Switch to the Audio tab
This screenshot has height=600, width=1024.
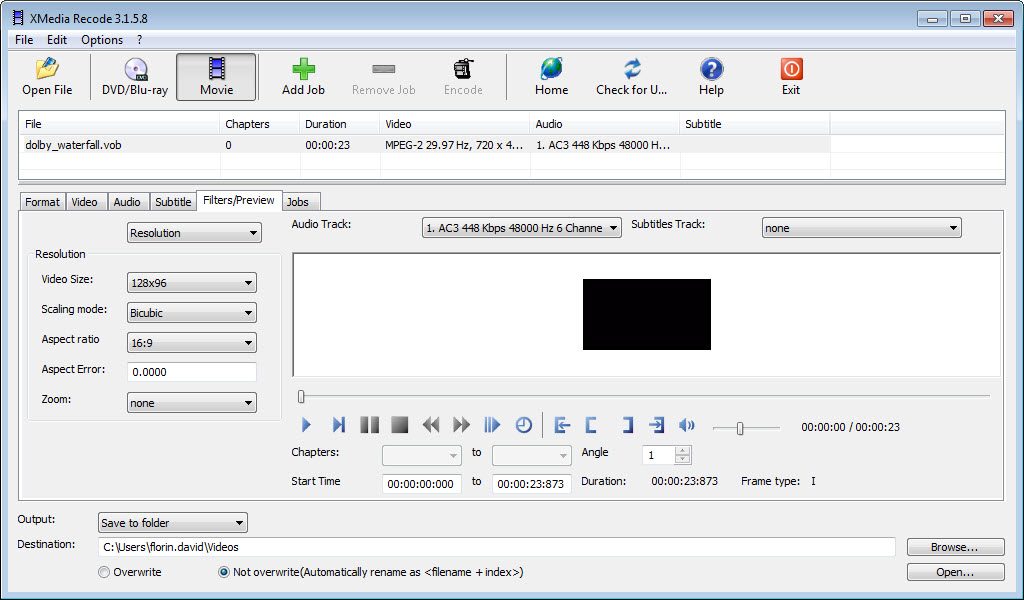coord(127,202)
